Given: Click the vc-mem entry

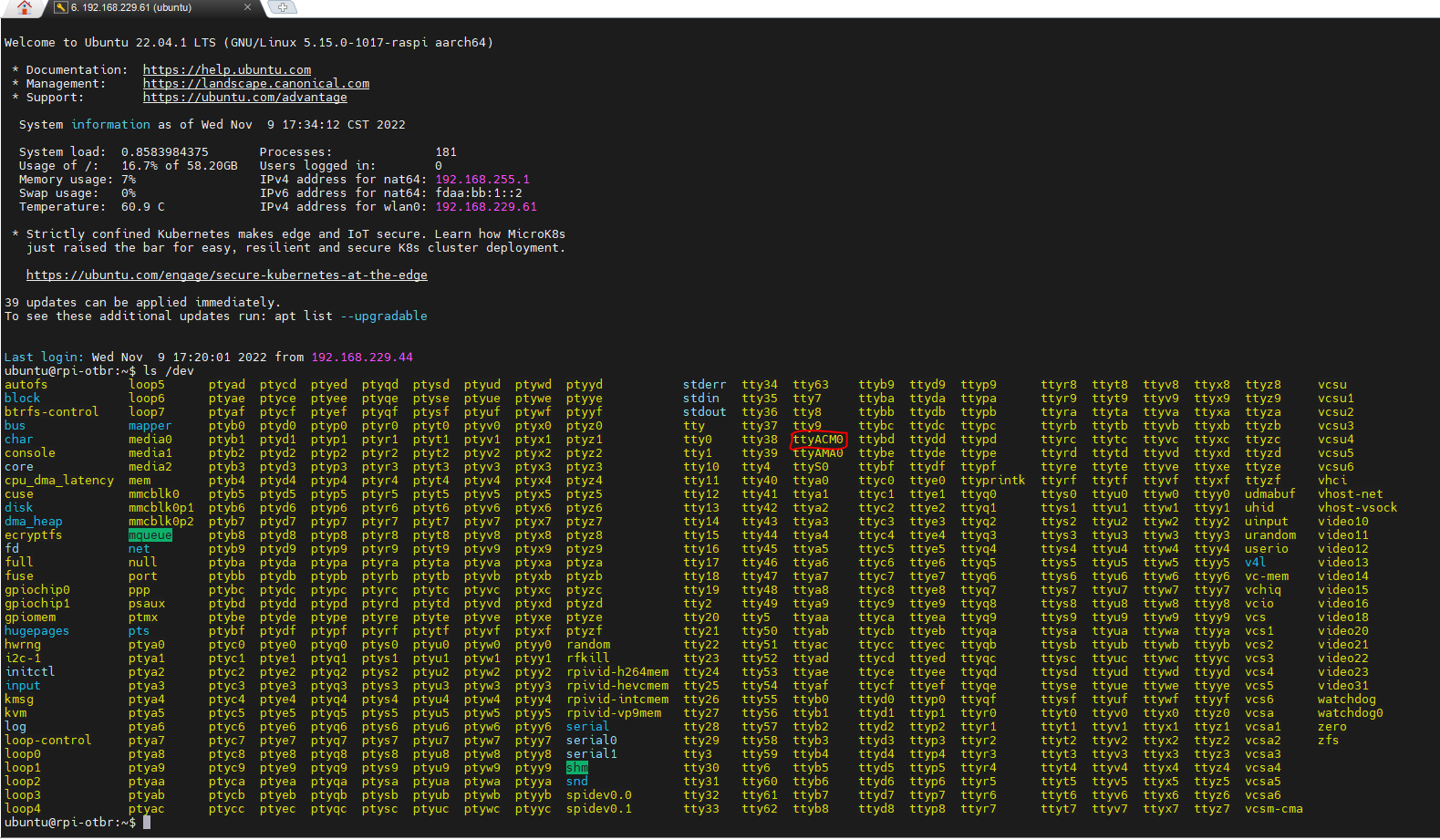Looking at the screenshot, I should (1267, 576).
